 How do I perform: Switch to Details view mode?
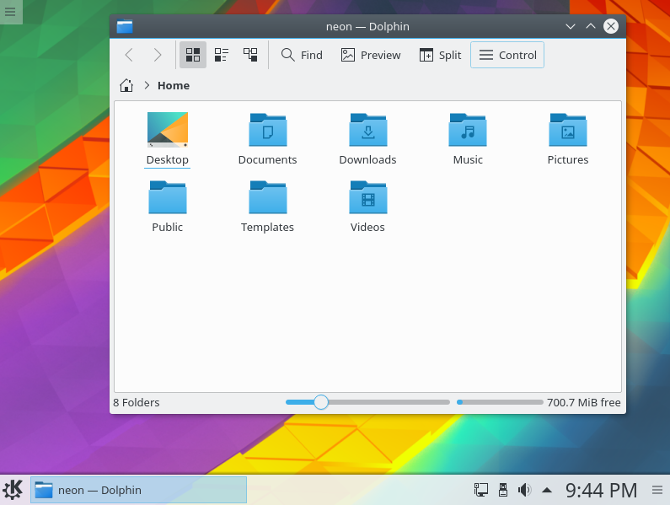pos(250,55)
